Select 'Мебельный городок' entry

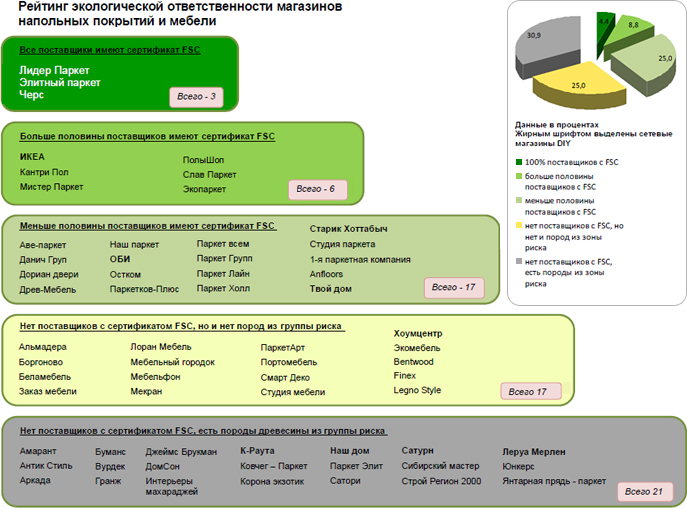click(x=173, y=362)
